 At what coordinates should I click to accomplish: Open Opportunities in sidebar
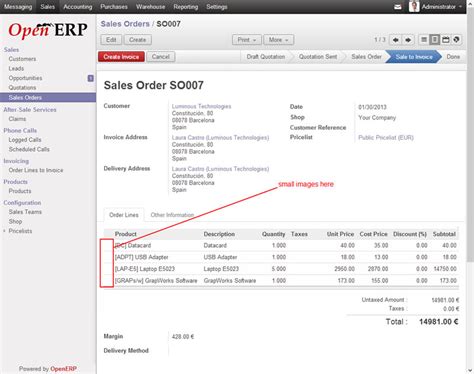point(26,78)
